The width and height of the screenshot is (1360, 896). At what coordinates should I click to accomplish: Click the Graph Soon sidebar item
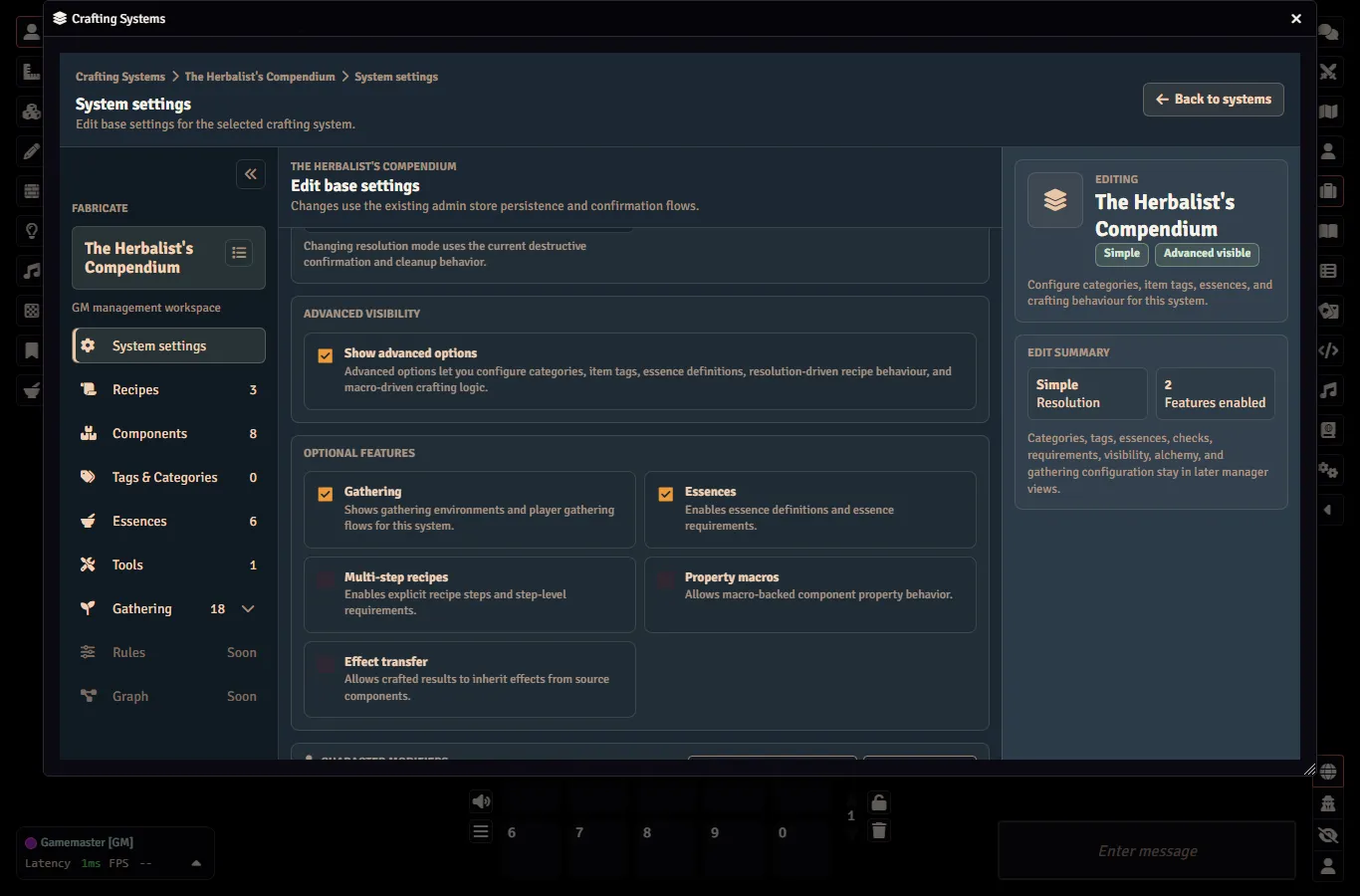coord(169,696)
